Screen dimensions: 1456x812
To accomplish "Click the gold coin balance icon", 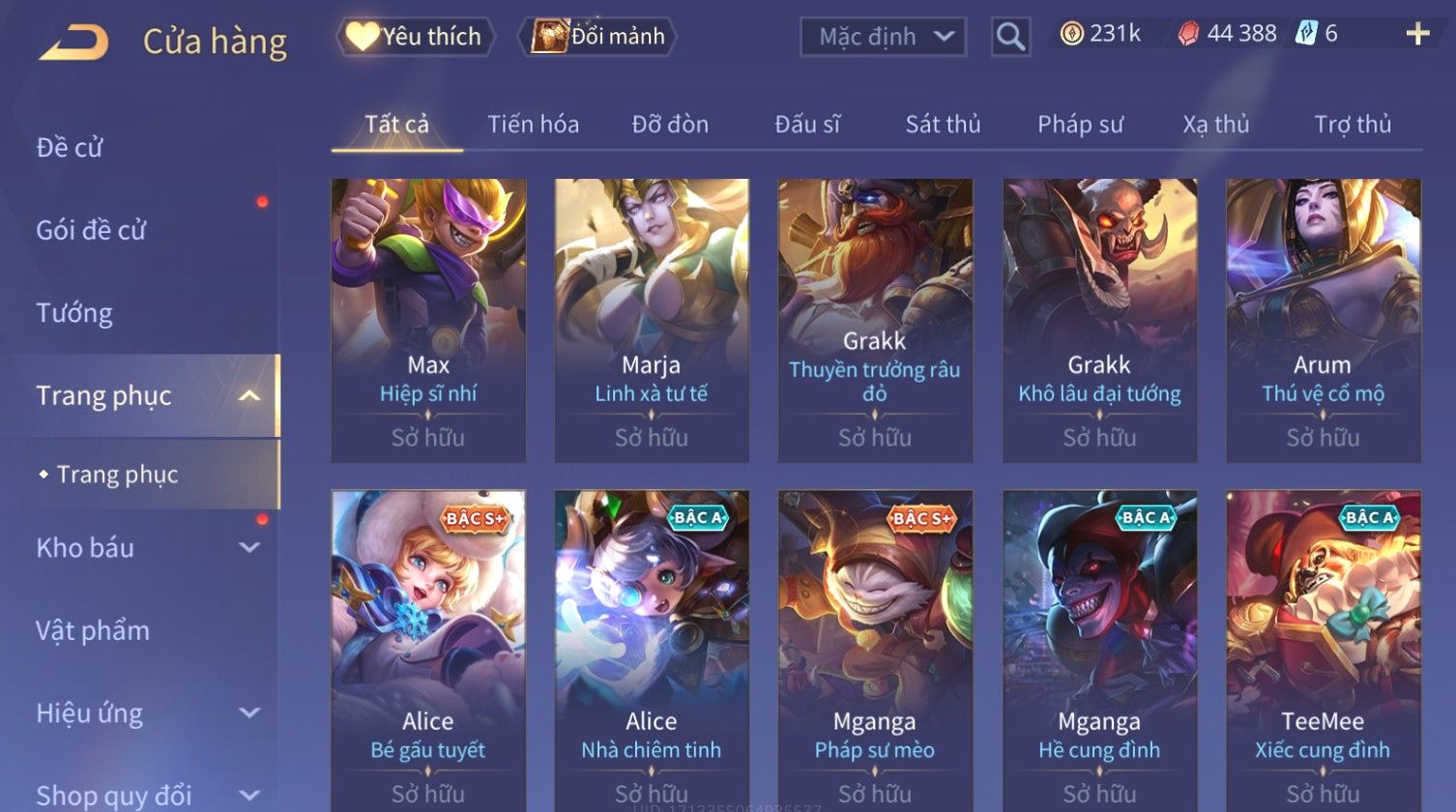I will tap(1071, 35).
